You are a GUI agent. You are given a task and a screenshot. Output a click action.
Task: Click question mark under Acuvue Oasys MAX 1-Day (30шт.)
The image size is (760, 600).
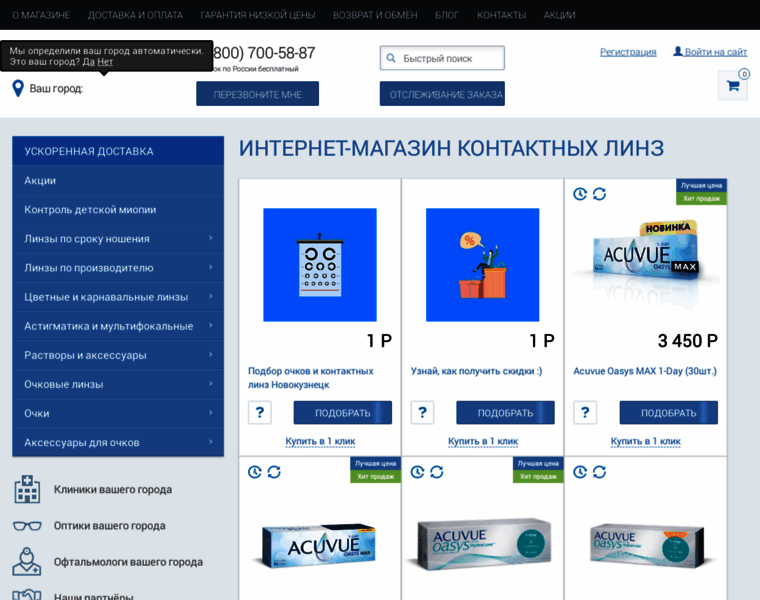pos(585,412)
